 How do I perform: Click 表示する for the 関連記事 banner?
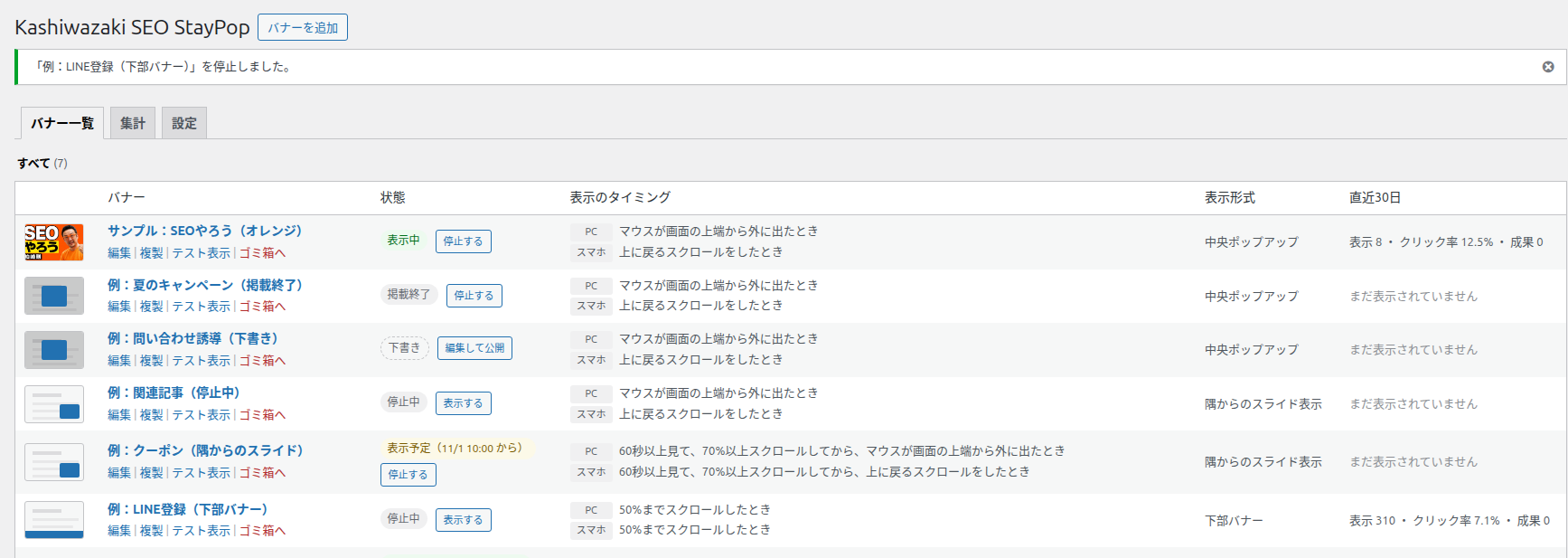pyautogui.click(x=464, y=403)
